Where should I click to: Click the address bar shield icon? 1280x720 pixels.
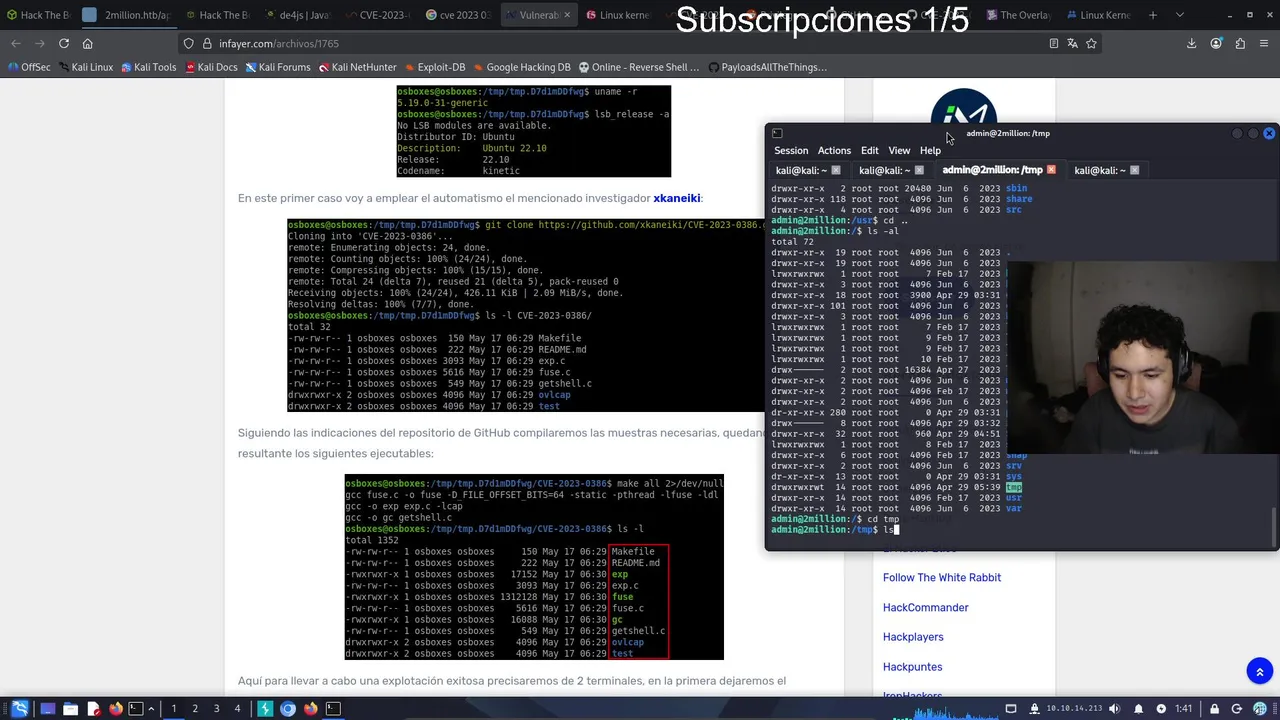coord(188,43)
